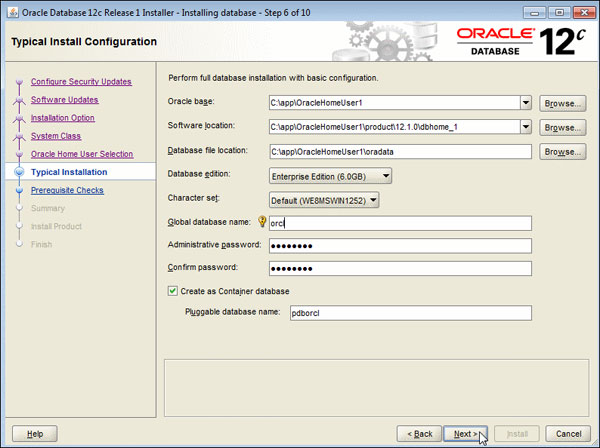Click the Oracle base path field
Screen dimensions: 600x448
395,103
